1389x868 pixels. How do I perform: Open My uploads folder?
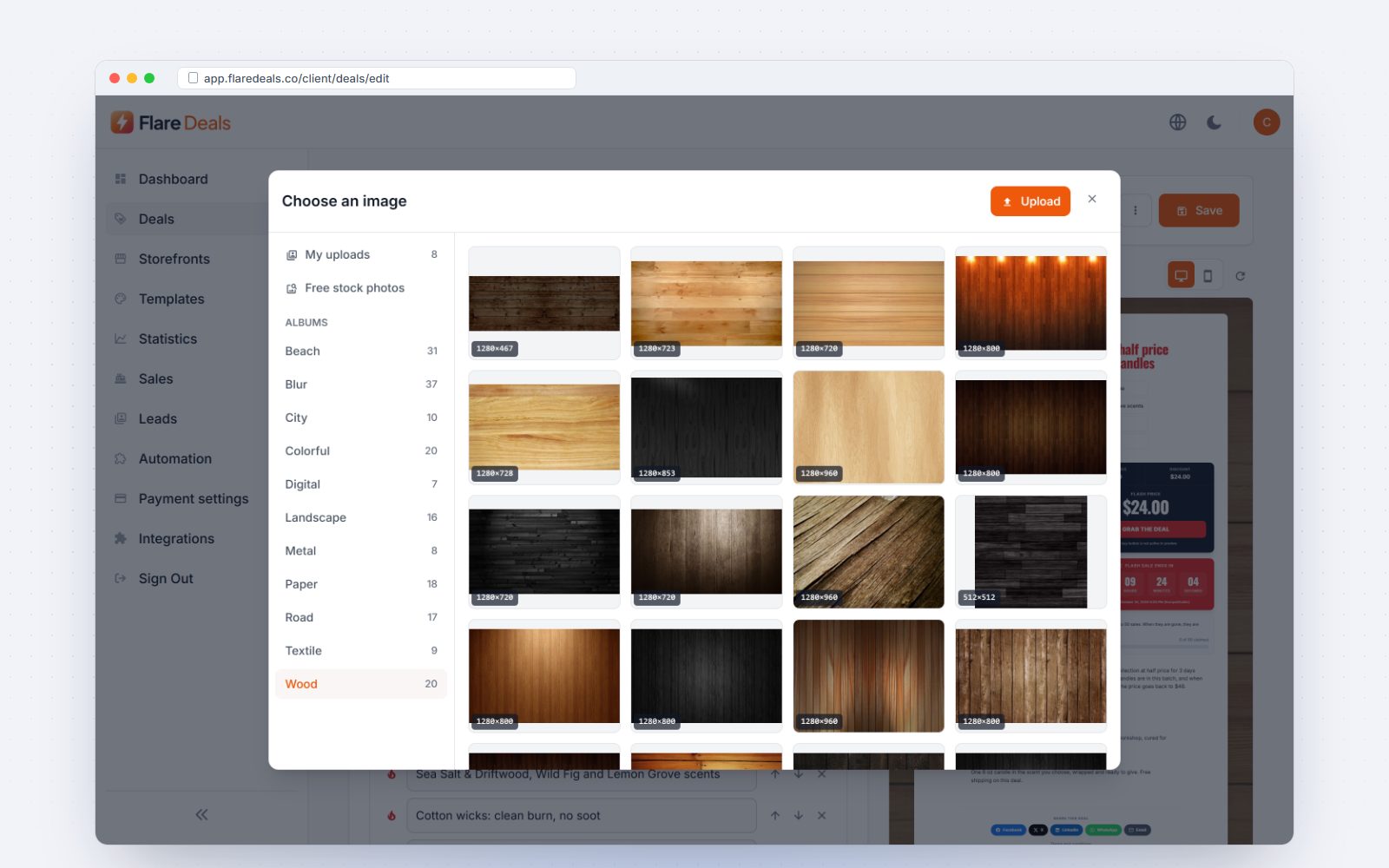tap(361, 254)
